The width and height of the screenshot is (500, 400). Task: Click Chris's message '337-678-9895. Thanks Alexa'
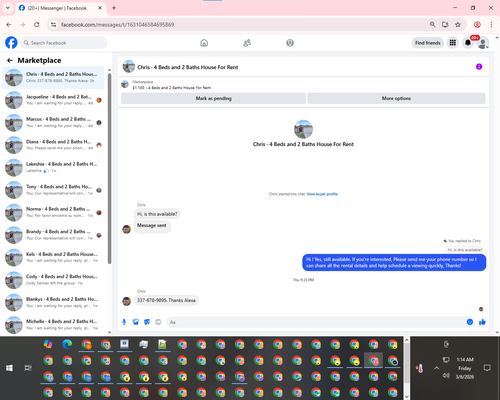(166, 300)
